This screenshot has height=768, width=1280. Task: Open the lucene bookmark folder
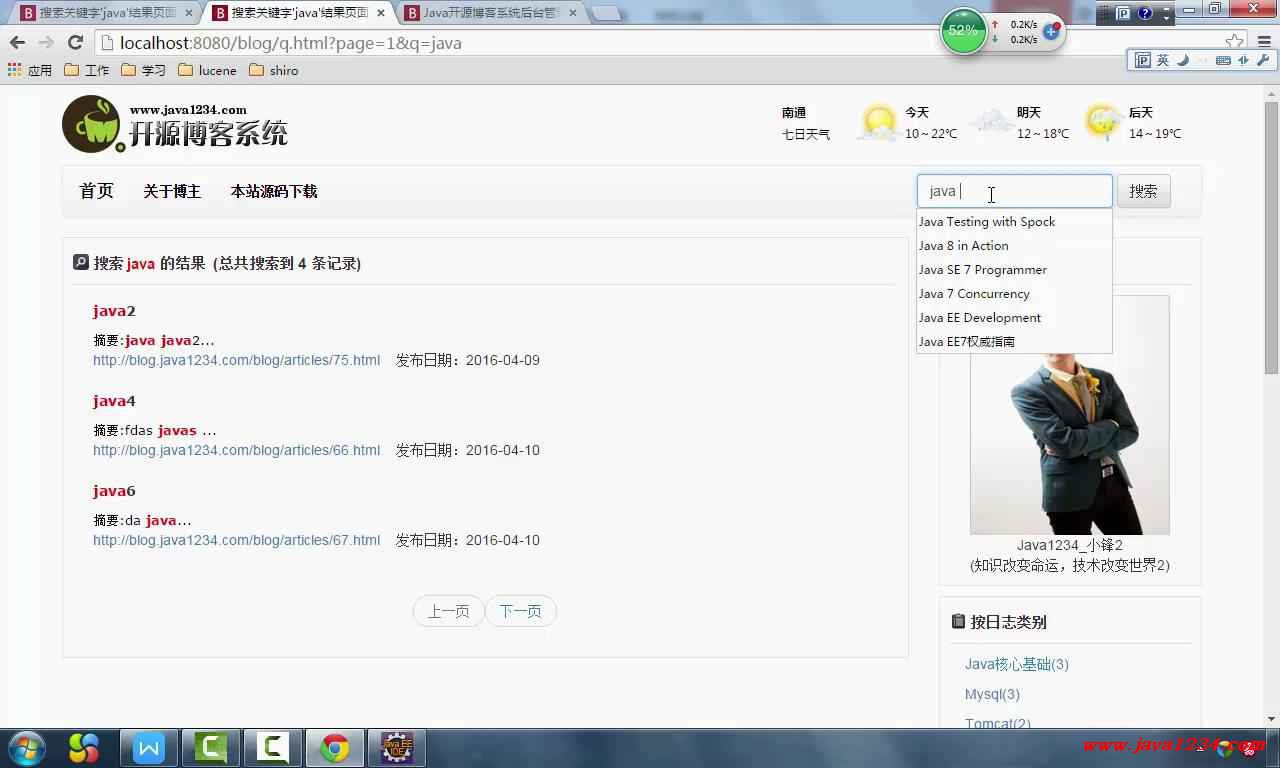[207, 70]
